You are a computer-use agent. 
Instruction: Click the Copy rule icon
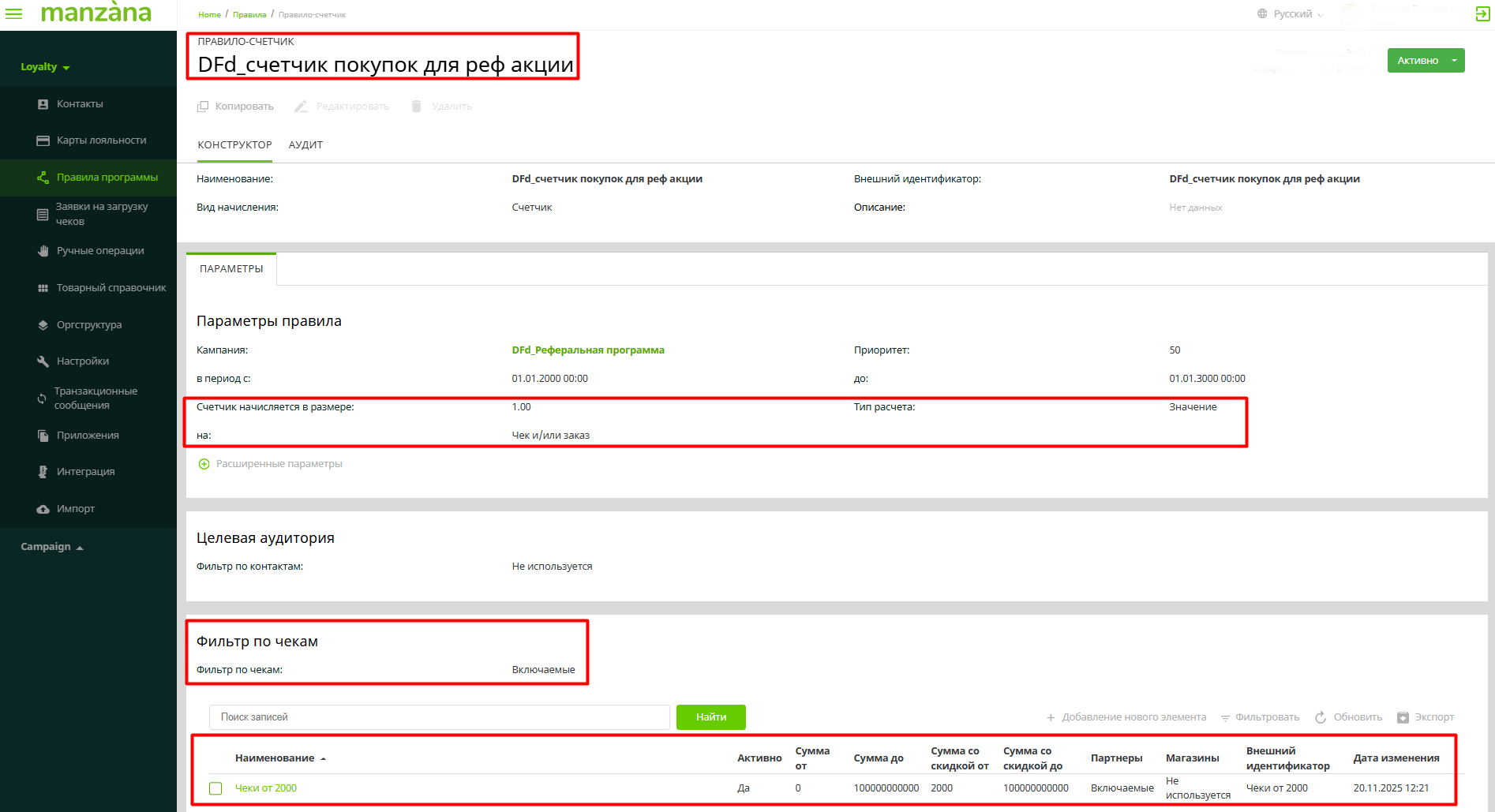203,107
